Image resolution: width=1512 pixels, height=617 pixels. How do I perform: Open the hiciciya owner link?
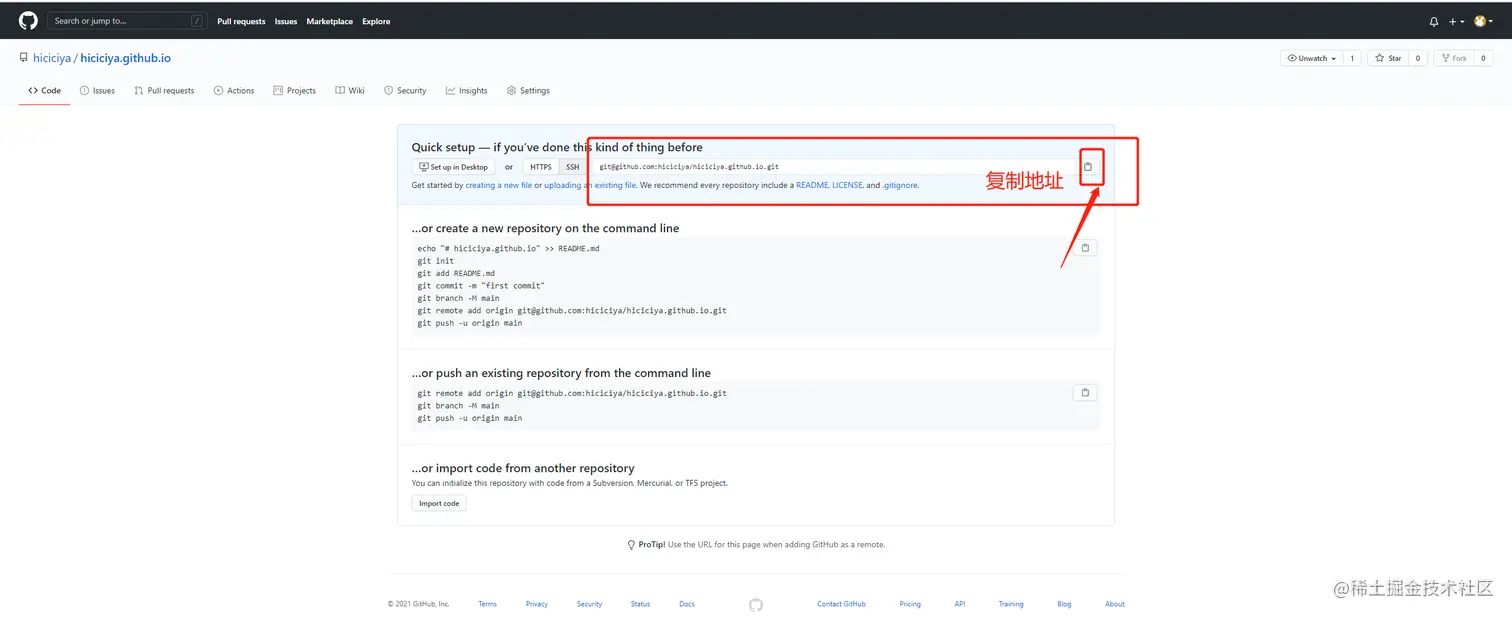(52, 58)
